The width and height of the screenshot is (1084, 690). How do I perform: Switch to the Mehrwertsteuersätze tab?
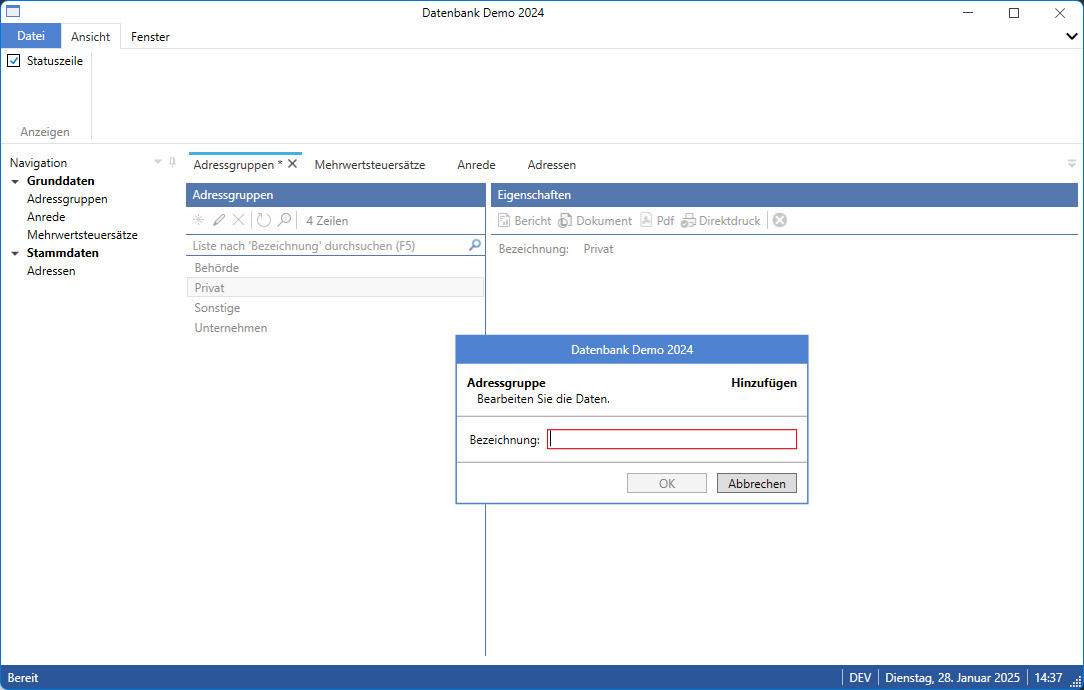369,165
